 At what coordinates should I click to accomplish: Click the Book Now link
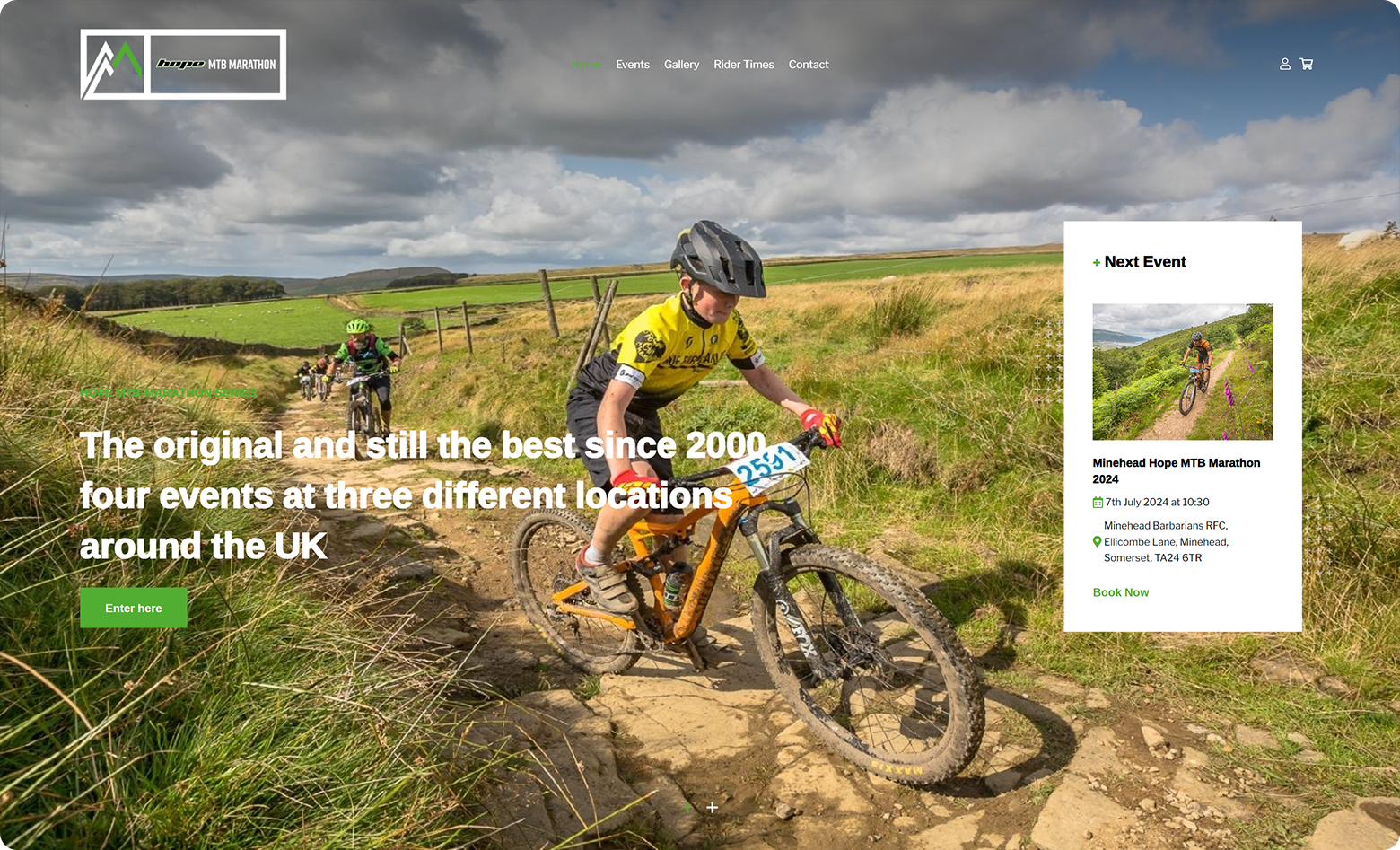click(x=1121, y=592)
